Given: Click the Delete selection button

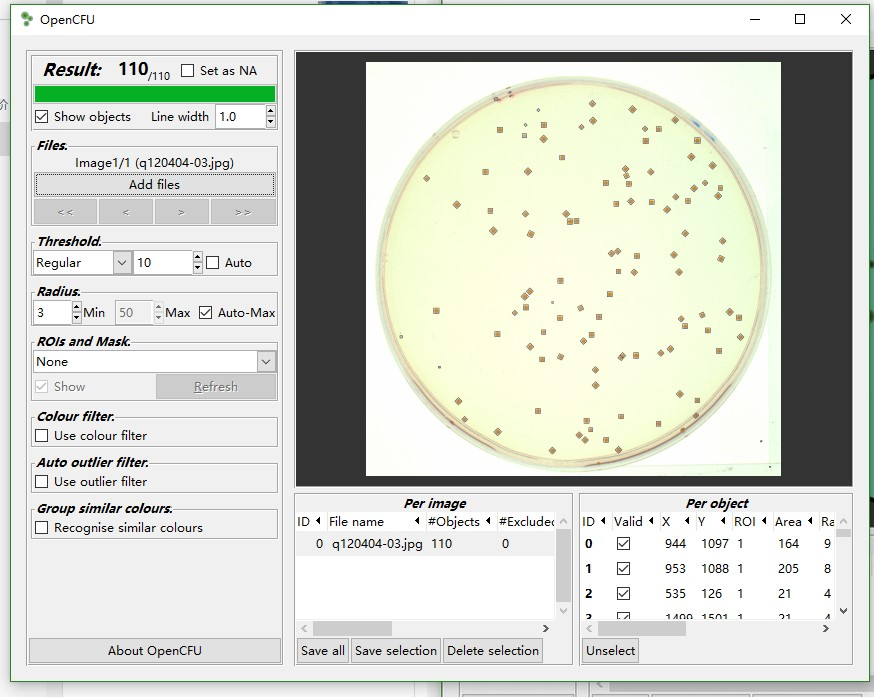Looking at the screenshot, I should point(493,650).
